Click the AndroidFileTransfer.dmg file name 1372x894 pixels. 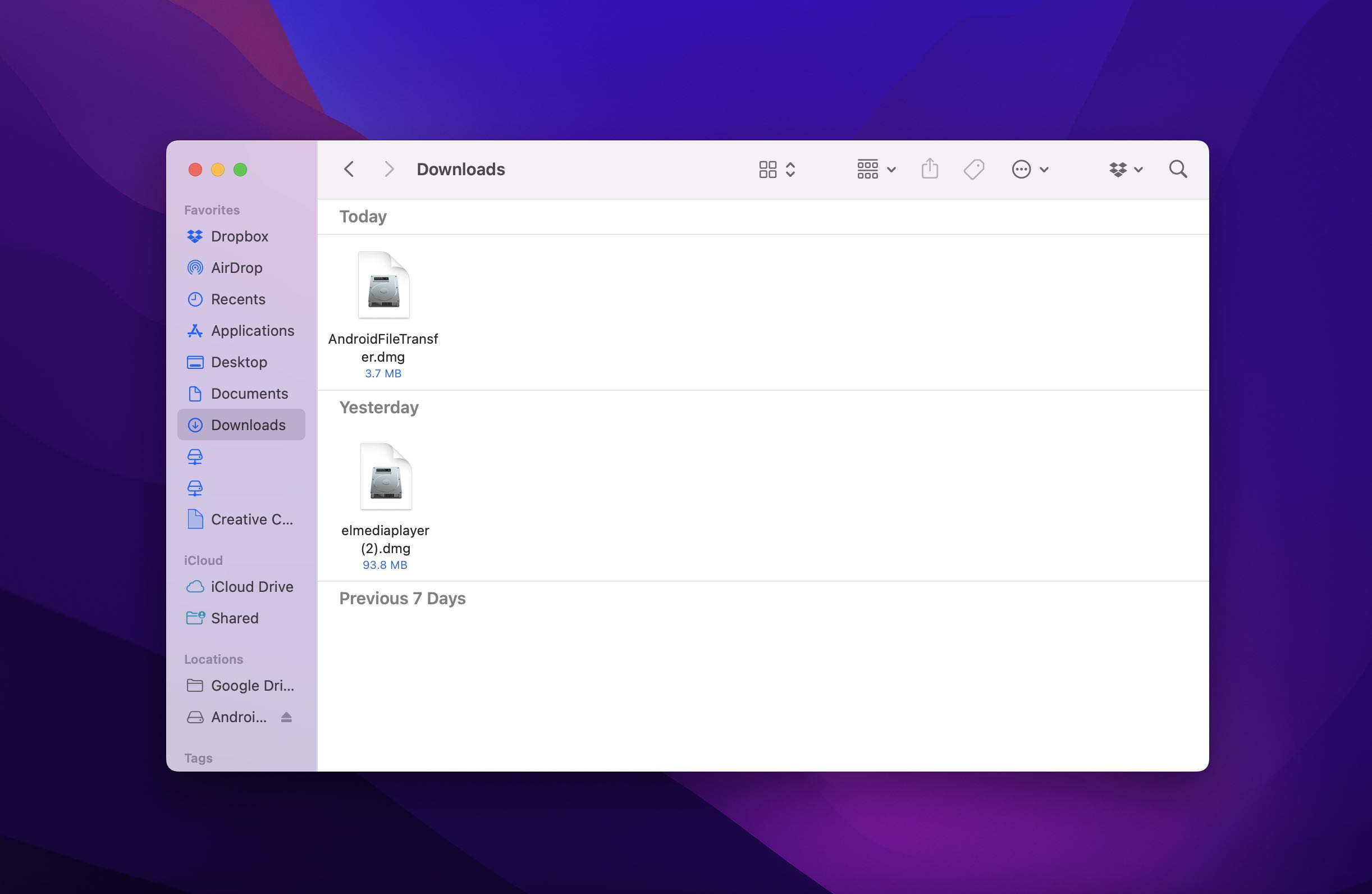click(383, 347)
